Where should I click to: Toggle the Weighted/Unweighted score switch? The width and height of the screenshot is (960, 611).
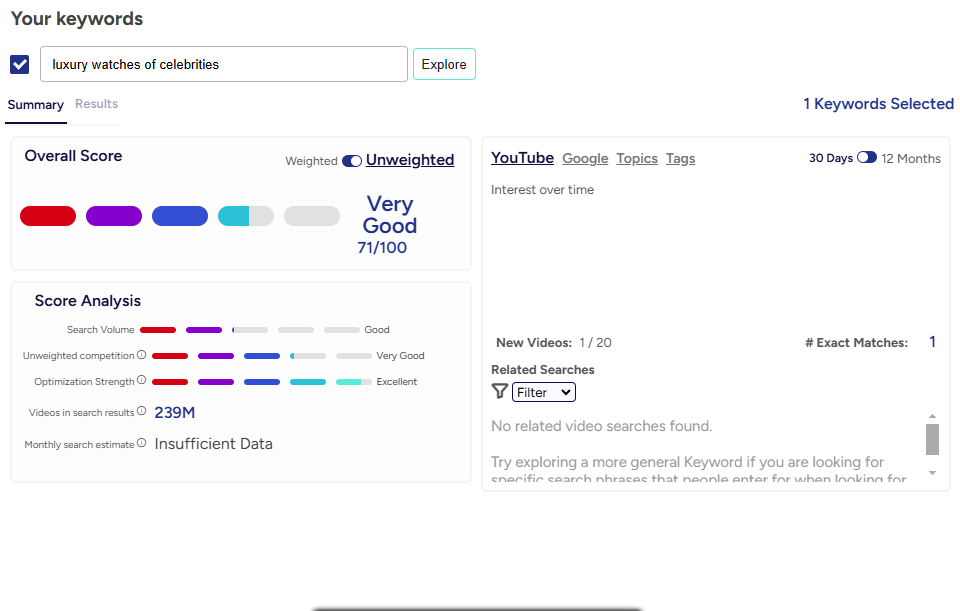tap(352, 161)
